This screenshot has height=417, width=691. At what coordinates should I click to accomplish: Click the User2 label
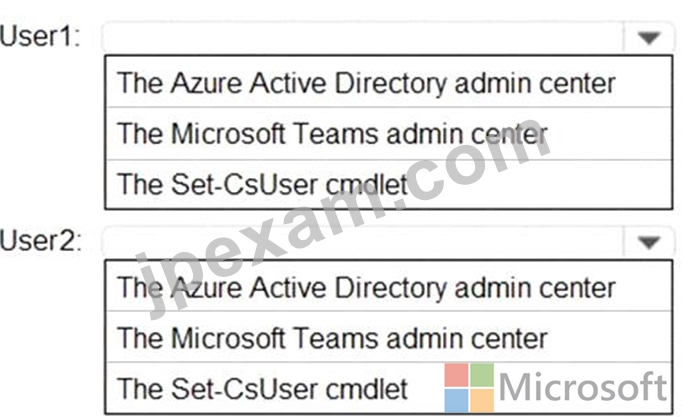click(x=41, y=241)
